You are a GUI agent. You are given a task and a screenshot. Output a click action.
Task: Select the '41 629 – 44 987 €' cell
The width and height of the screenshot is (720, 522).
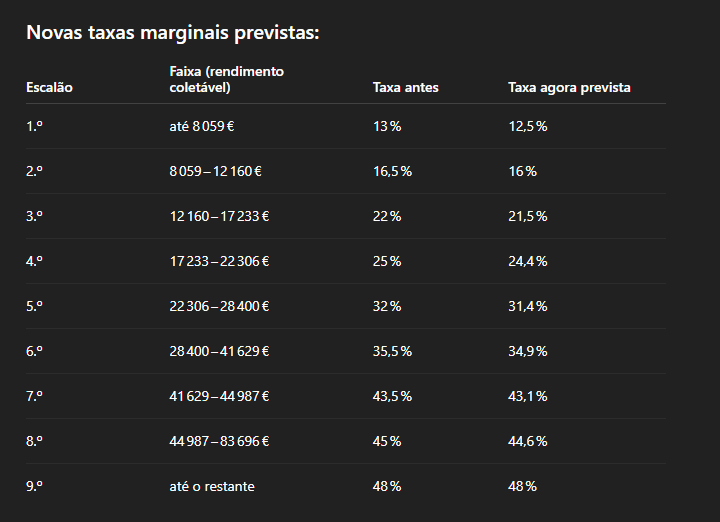coord(219,396)
